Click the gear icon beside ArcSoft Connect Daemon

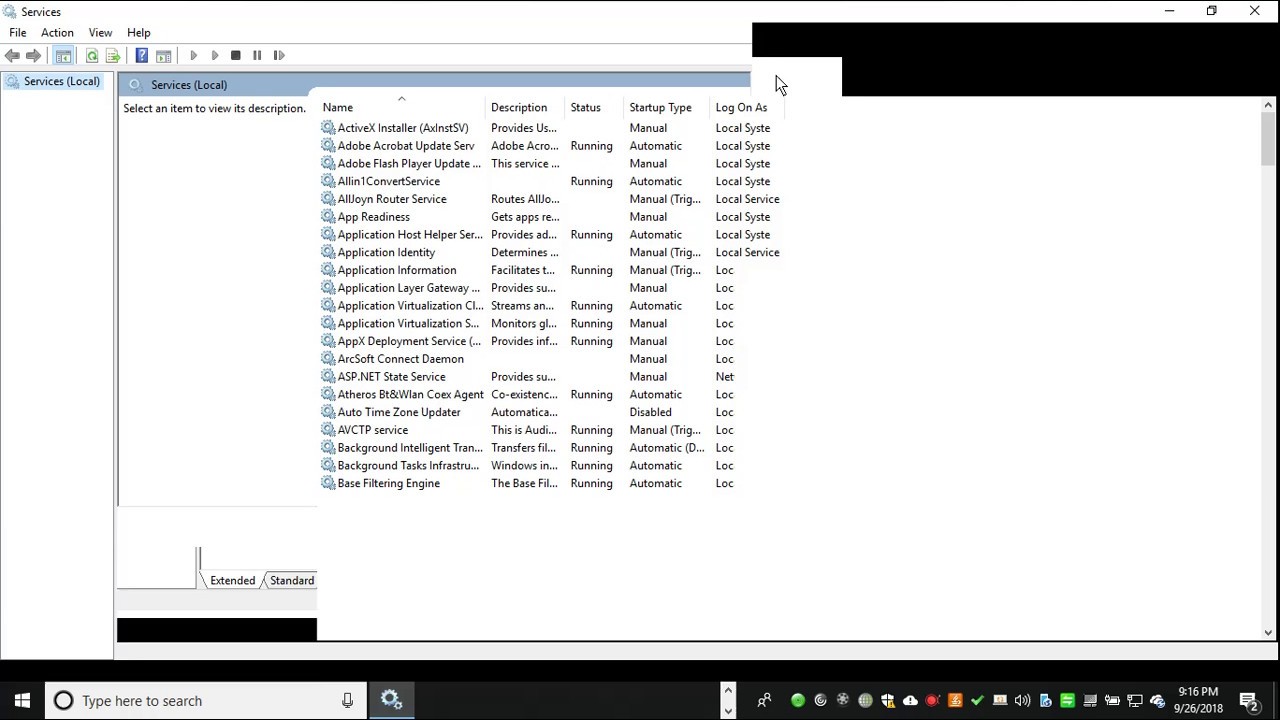[328, 359]
